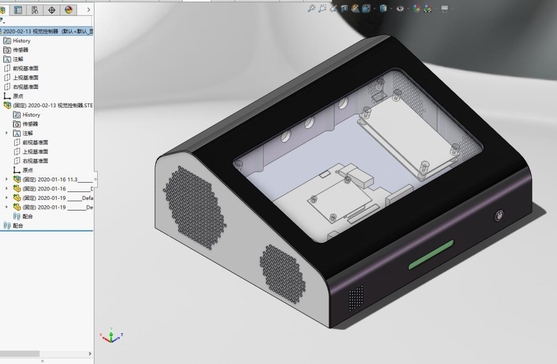Show more manager tabs with the chevron
The image size is (557, 364).
click(x=88, y=10)
